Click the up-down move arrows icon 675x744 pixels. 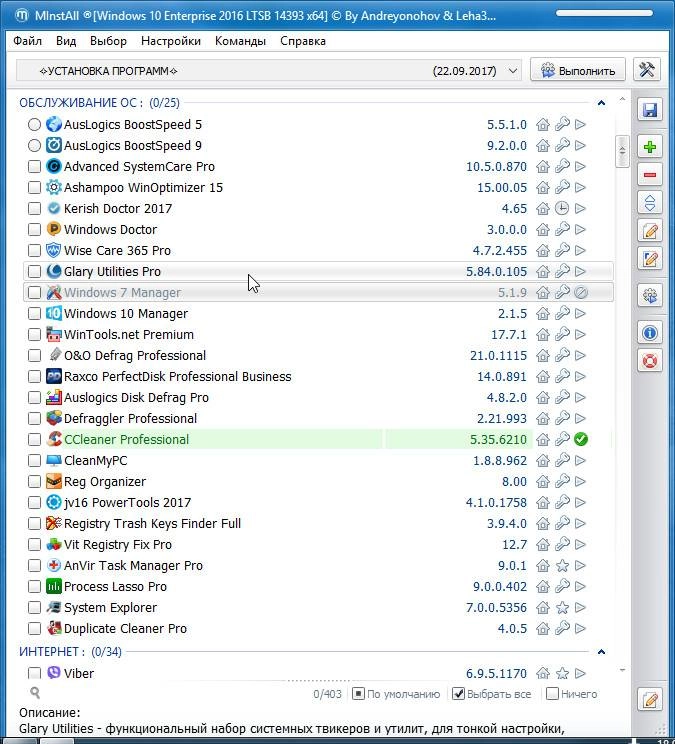(x=649, y=203)
